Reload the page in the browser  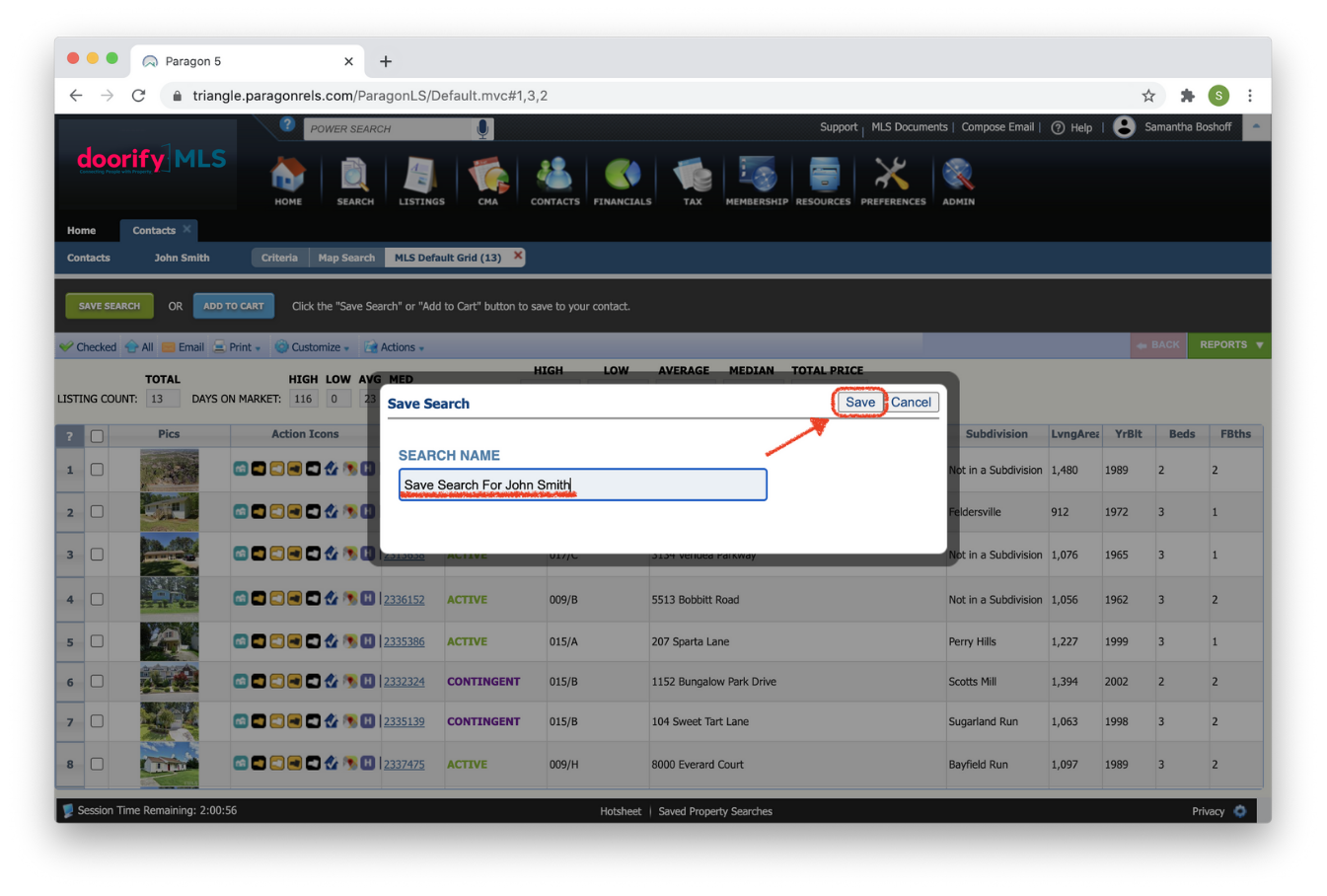pyautogui.click(x=138, y=96)
